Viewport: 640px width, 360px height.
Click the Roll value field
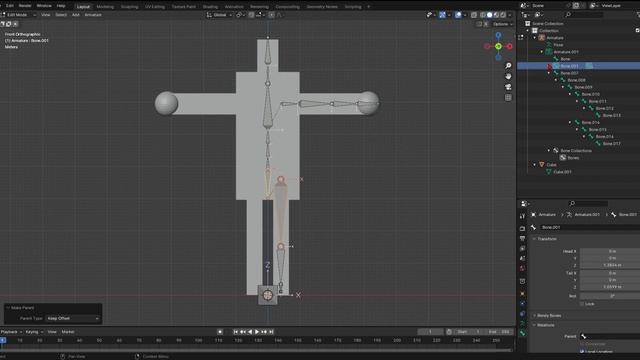point(610,296)
